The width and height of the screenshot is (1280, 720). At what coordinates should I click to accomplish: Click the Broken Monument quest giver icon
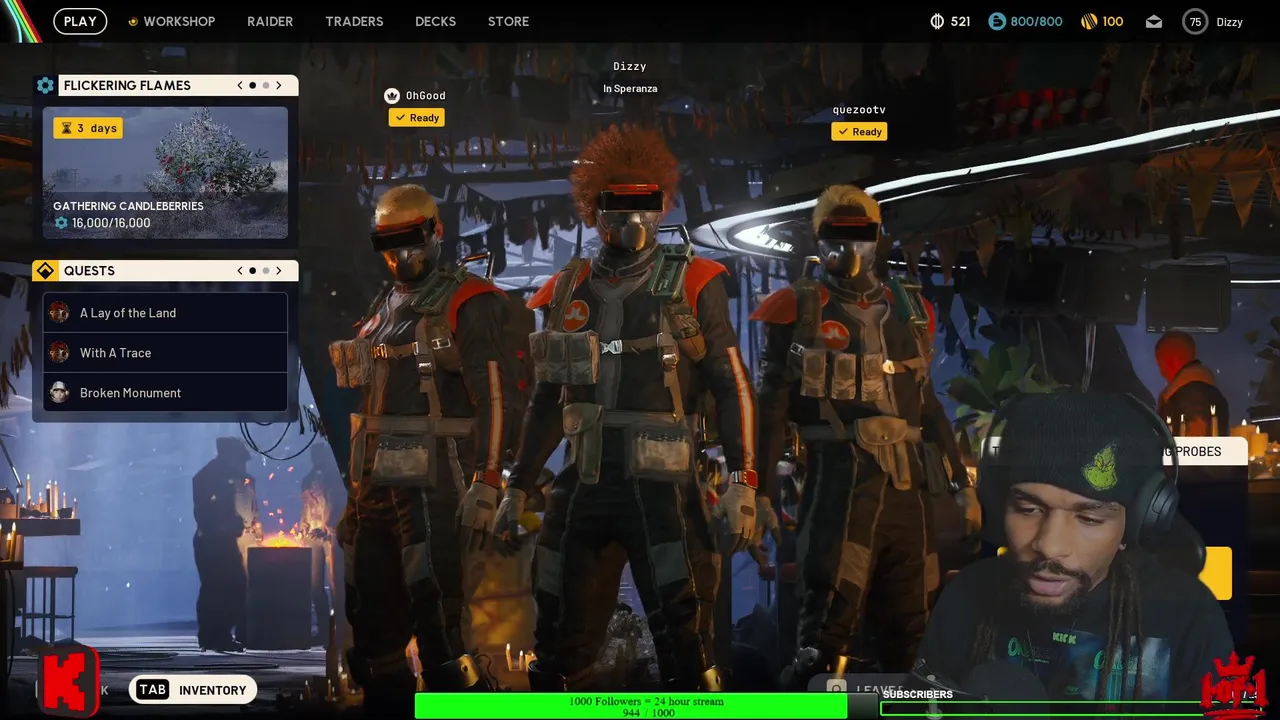tap(59, 393)
